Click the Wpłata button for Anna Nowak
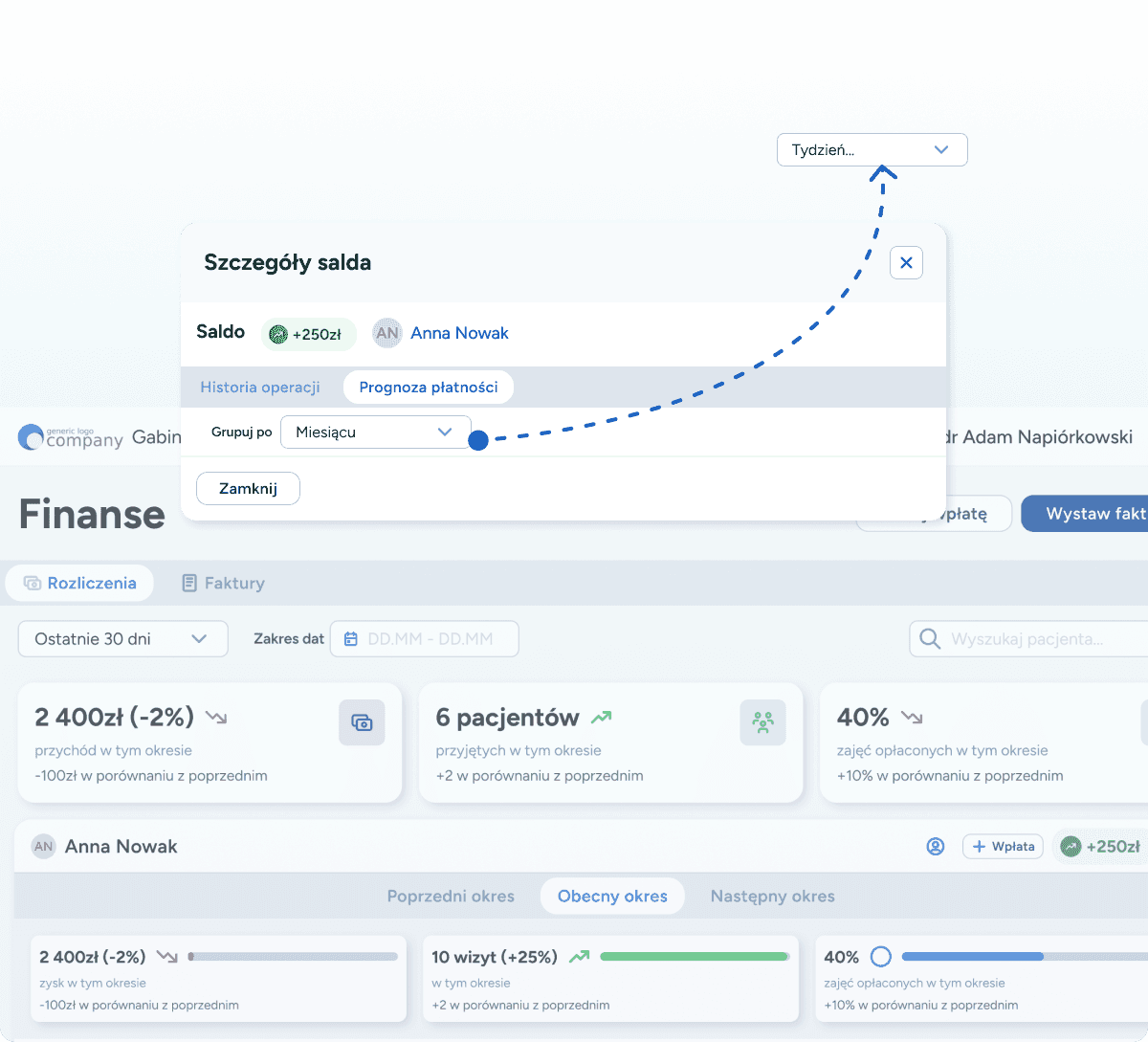Screen dimensions: 1148x1042 click(x=1003, y=846)
